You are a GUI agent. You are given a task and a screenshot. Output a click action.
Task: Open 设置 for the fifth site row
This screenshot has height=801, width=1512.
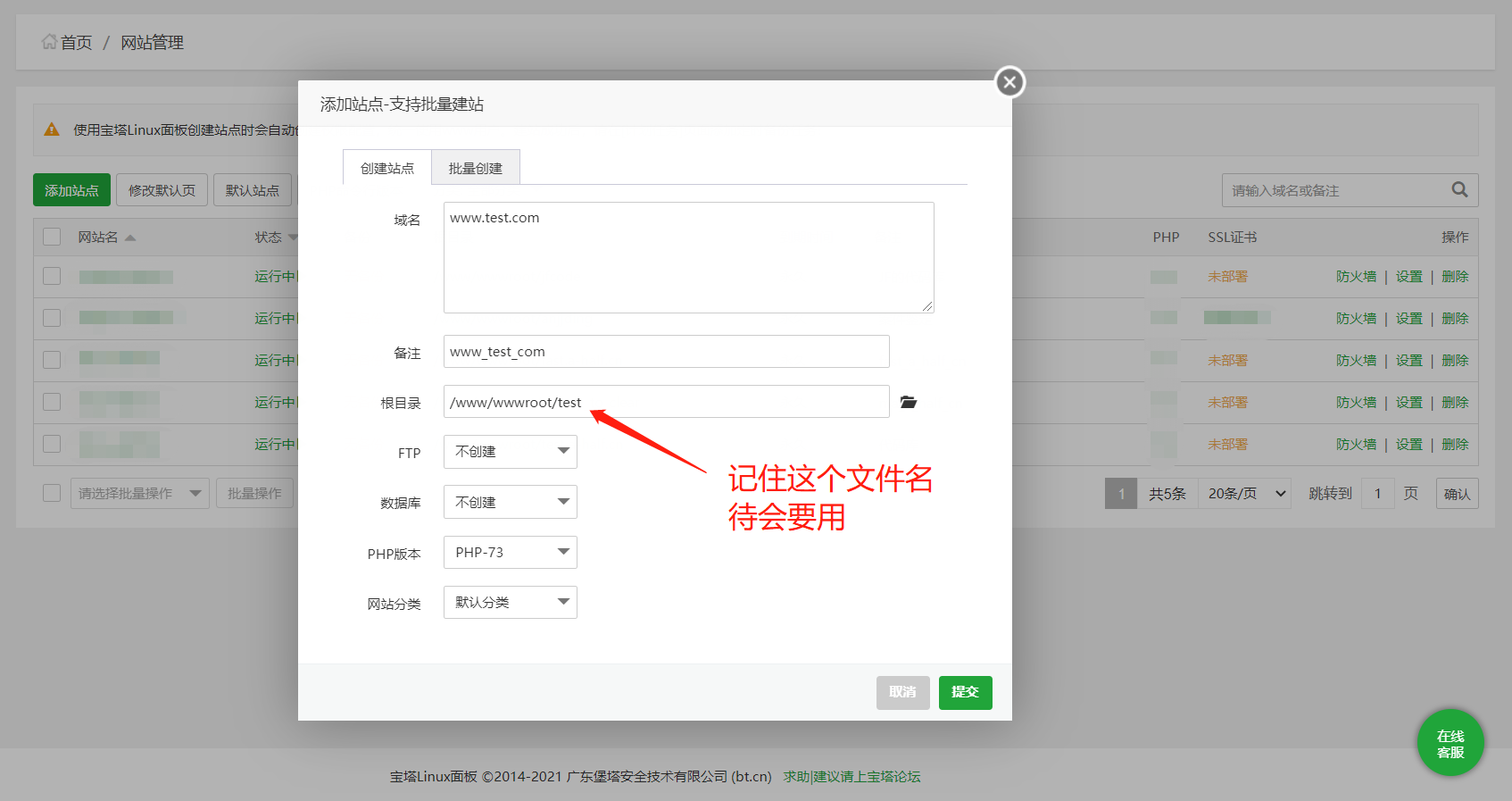coord(1408,445)
